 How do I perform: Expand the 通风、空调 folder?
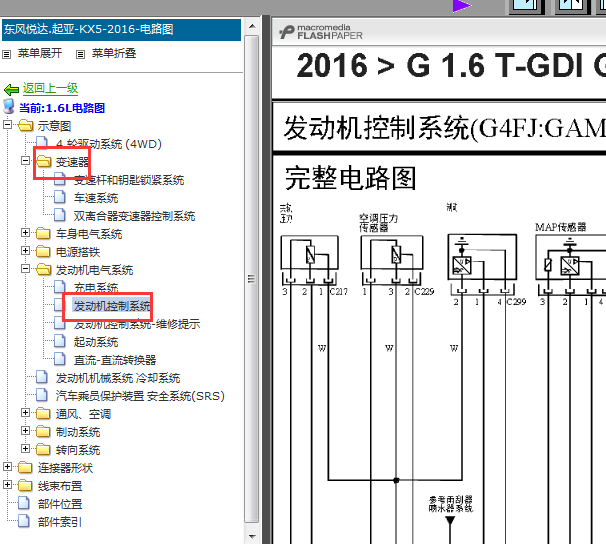[x=25, y=413]
